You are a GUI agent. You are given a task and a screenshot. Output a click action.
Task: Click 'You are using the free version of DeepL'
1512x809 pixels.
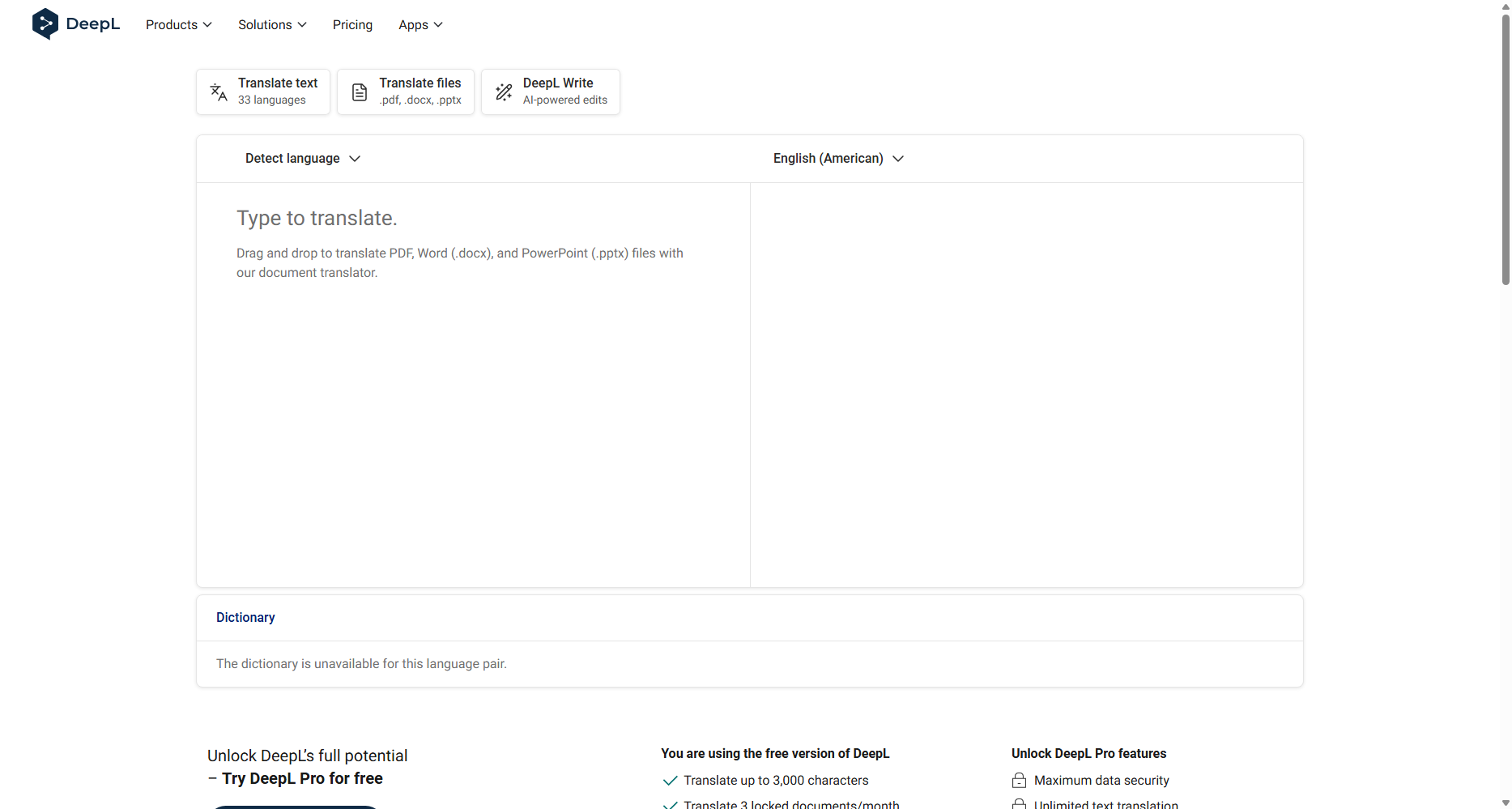pos(775,754)
